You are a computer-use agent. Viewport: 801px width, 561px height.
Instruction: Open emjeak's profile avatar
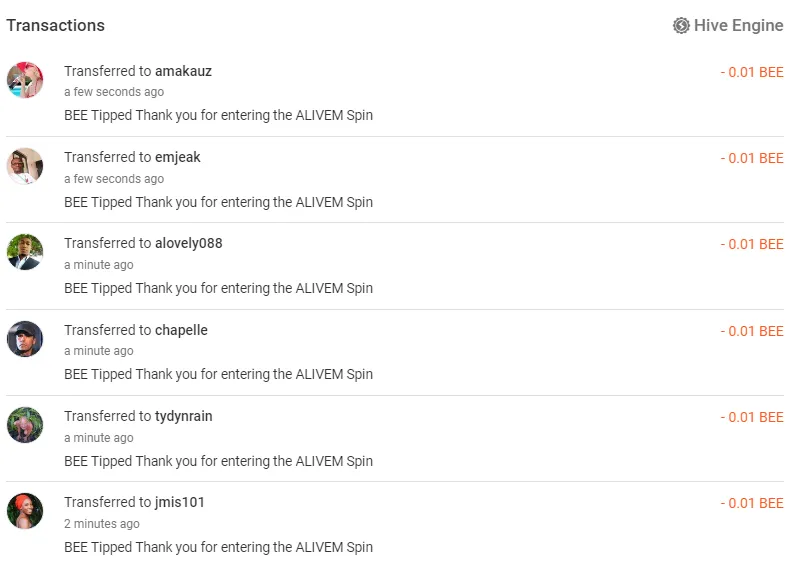(25, 166)
